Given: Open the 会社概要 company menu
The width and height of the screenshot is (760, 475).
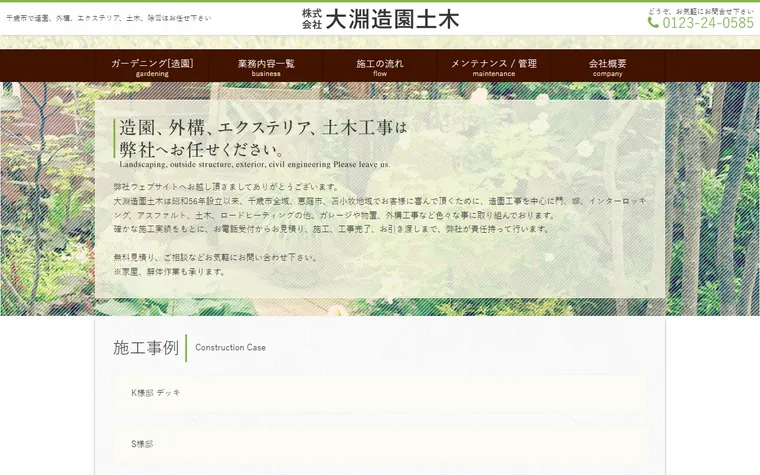Looking at the screenshot, I should point(607,67).
